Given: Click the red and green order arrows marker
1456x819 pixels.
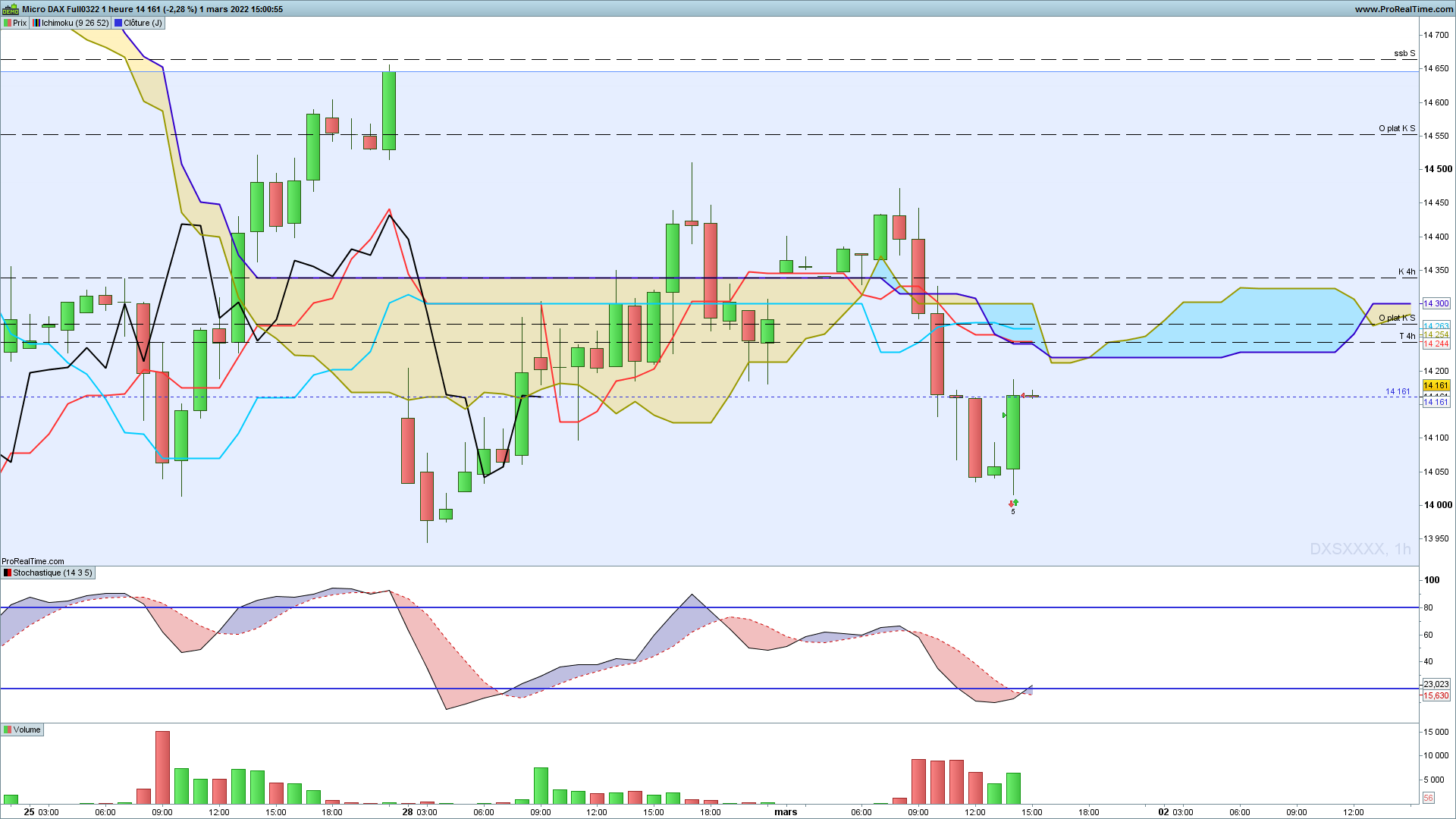Looking at the screenshot, I should (x=1013, y=503).
